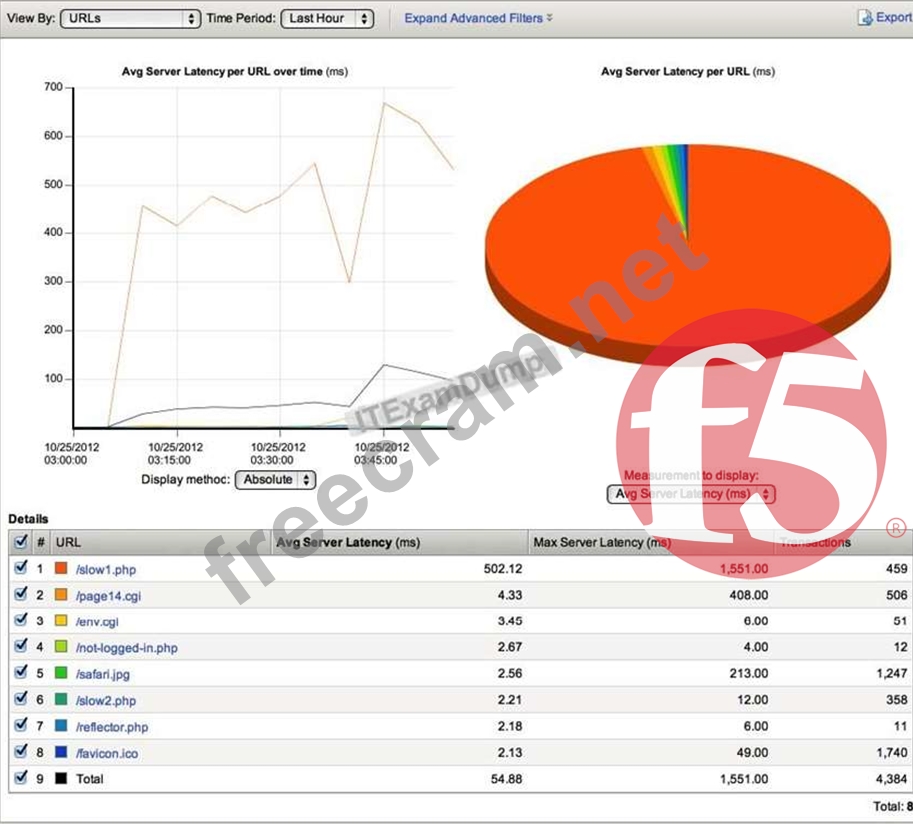Click the 10/25/2012 03:15:00 axis label
The image size is (913, 824).
click(x=175, y=454)
